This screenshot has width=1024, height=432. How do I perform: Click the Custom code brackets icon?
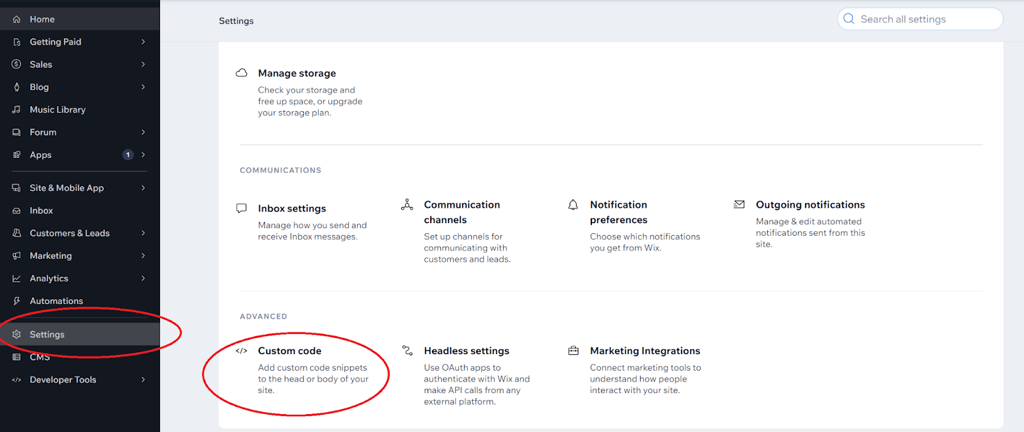pyautogui.click(x=241, y=350)
